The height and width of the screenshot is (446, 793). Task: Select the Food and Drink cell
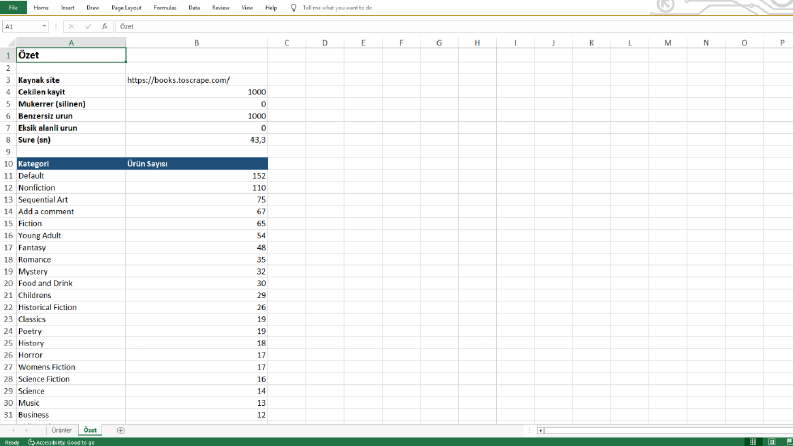pyautogui.click(x=71, y=283)
